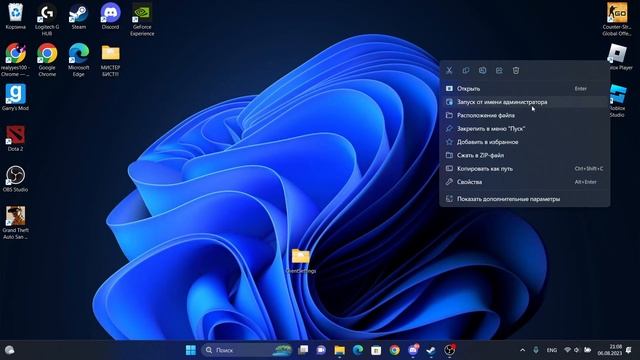Image resolution: width=640 pixels, height=360 pixels.
Task: Open the Teams chat taskbar icon
Action: pos(321,350)
